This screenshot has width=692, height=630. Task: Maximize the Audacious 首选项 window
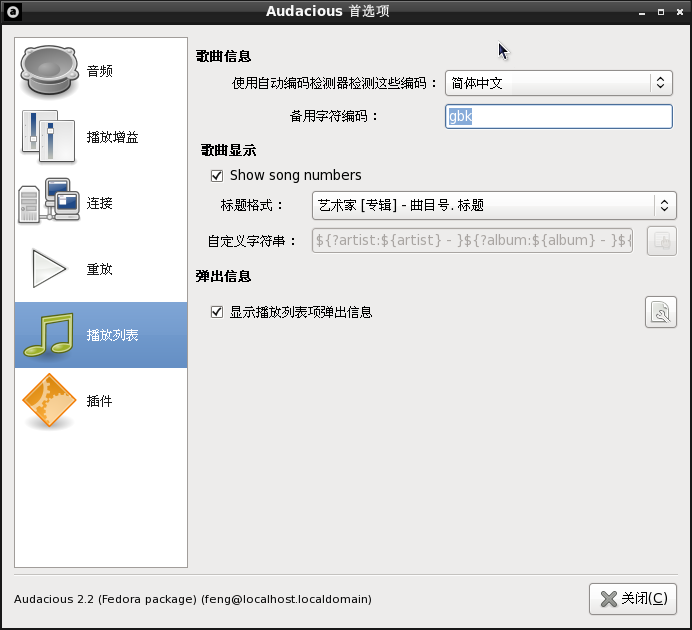pos(661,12)
